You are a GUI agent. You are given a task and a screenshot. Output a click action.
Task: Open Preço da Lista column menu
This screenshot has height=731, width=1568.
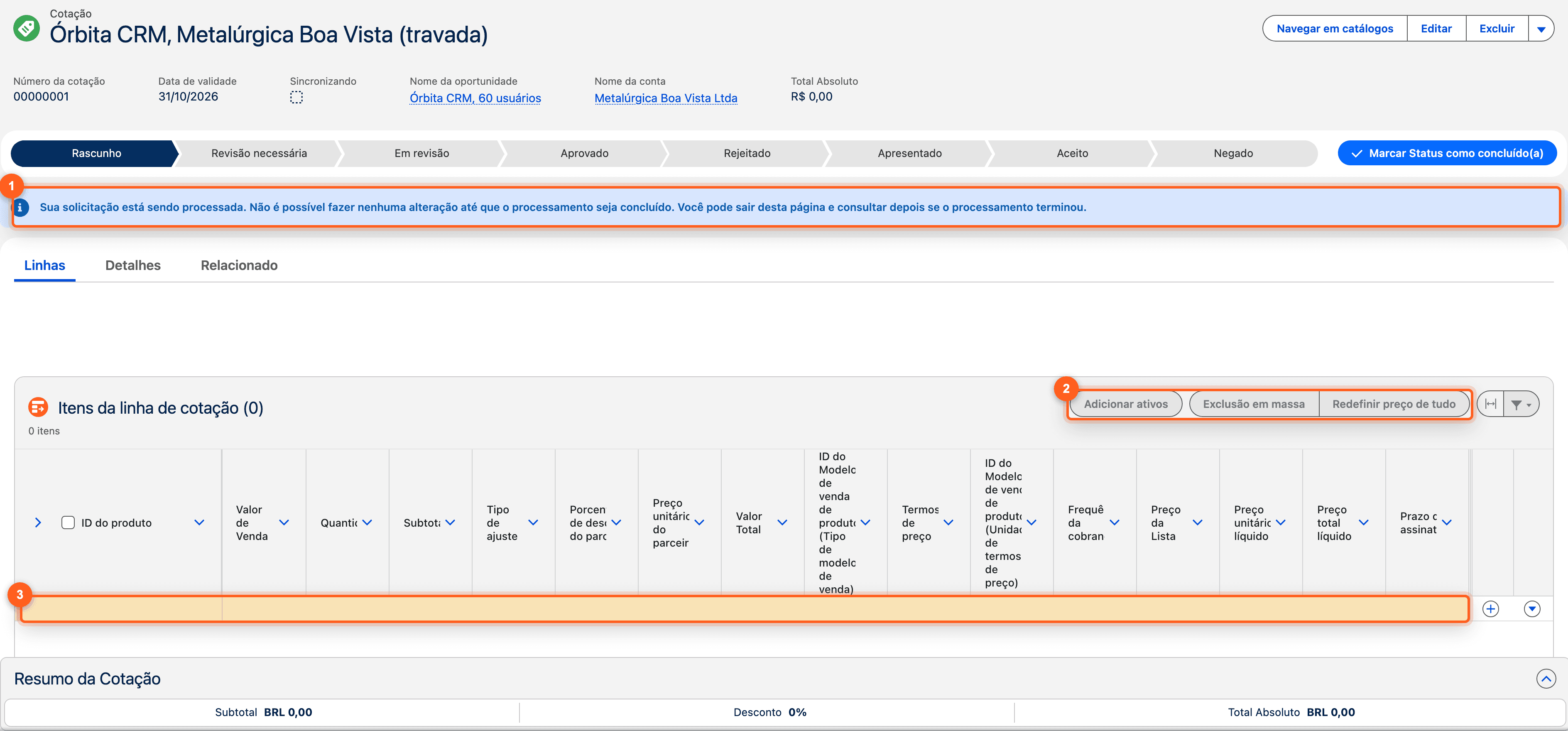[1197, 522]
